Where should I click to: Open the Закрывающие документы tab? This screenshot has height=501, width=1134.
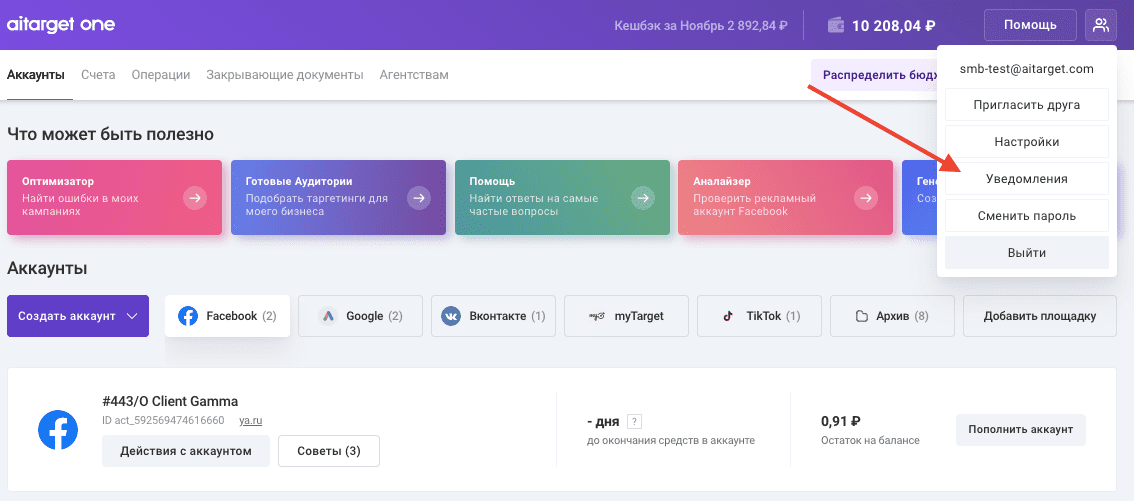[285, 75]
